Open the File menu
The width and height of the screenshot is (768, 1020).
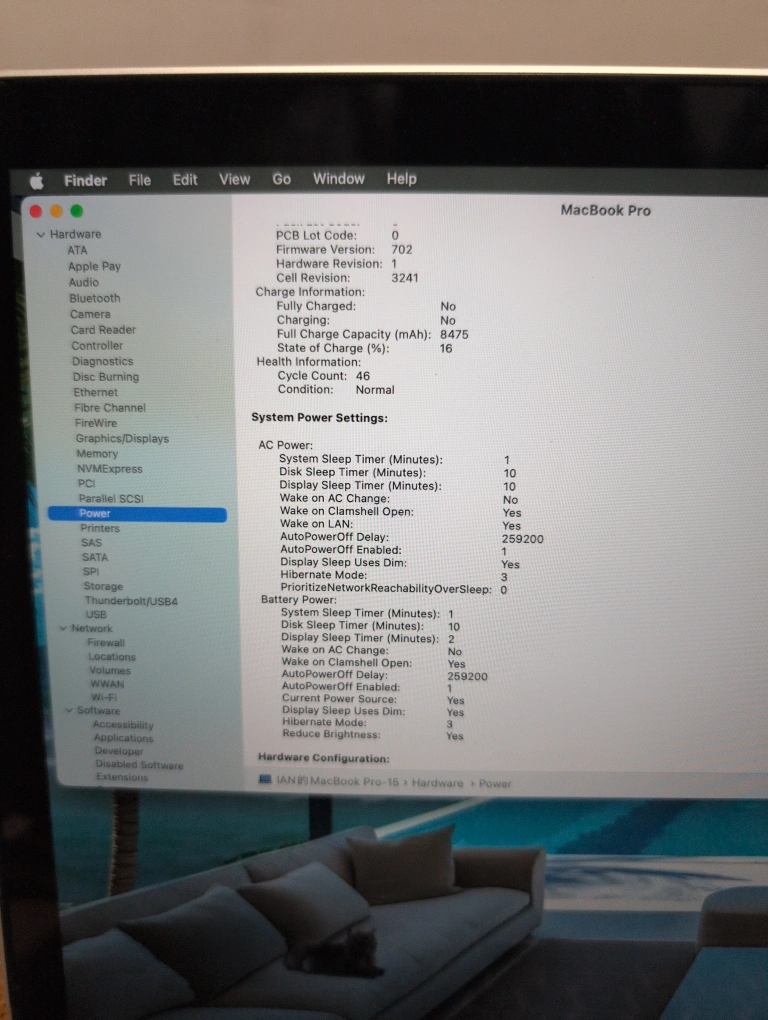140,180
